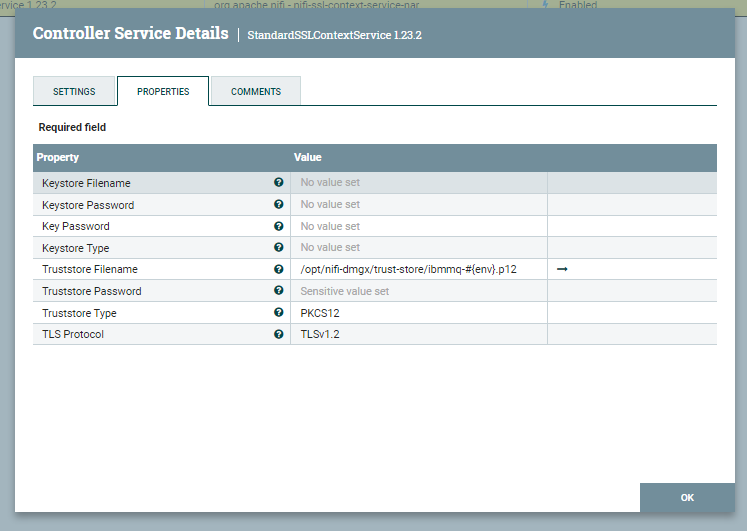This screenshot has height=531, width=747.
Task: Select the Properties tab
Action: pos(163,91)
